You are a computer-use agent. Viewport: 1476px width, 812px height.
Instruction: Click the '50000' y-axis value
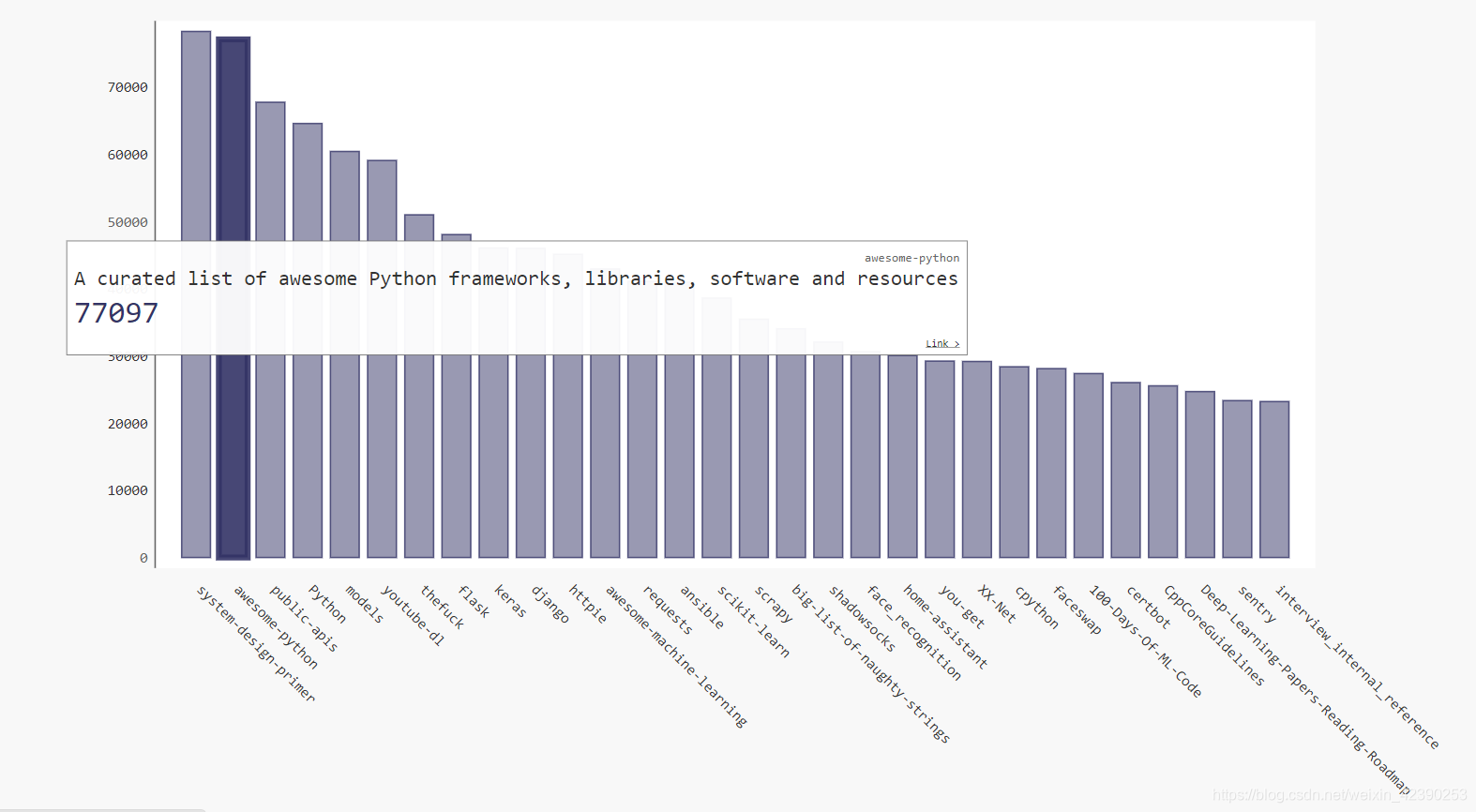128,222
